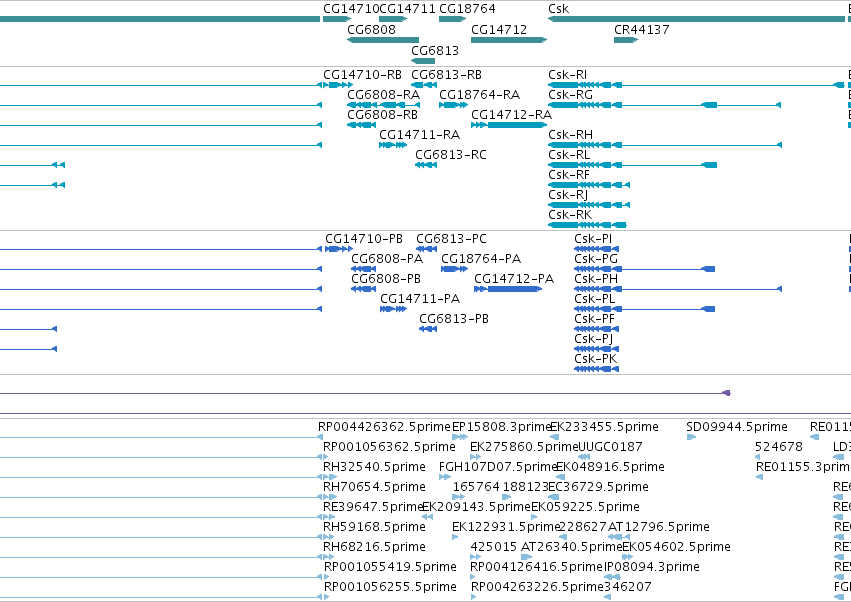The width and height of the screenshot is (851, 602).
Task: Click transcript Csk-RK
Action: click(x=587, y=225)
